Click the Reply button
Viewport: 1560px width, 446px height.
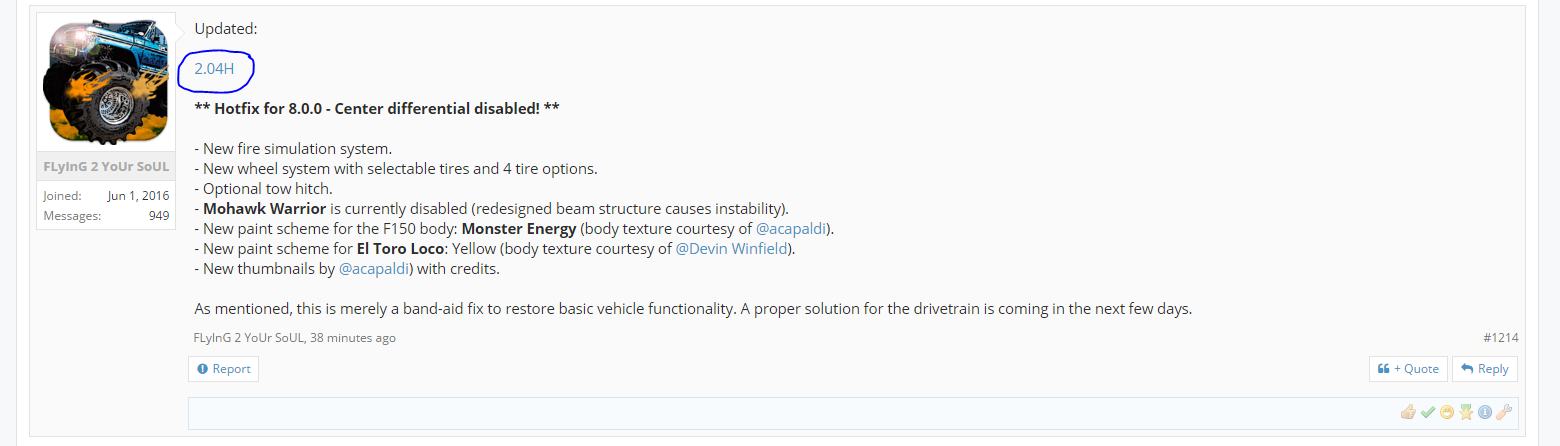[1485, 369]
